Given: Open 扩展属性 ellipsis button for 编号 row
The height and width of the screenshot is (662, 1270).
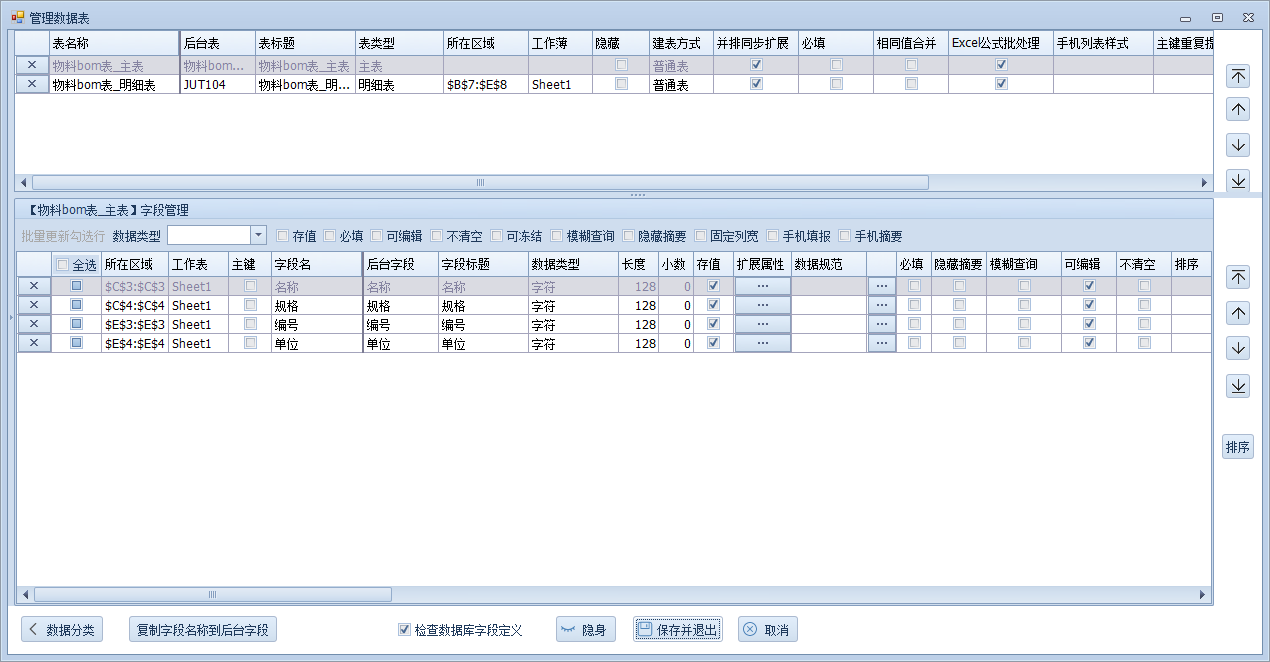Looking at the screenshot, I should click(762, 324).
